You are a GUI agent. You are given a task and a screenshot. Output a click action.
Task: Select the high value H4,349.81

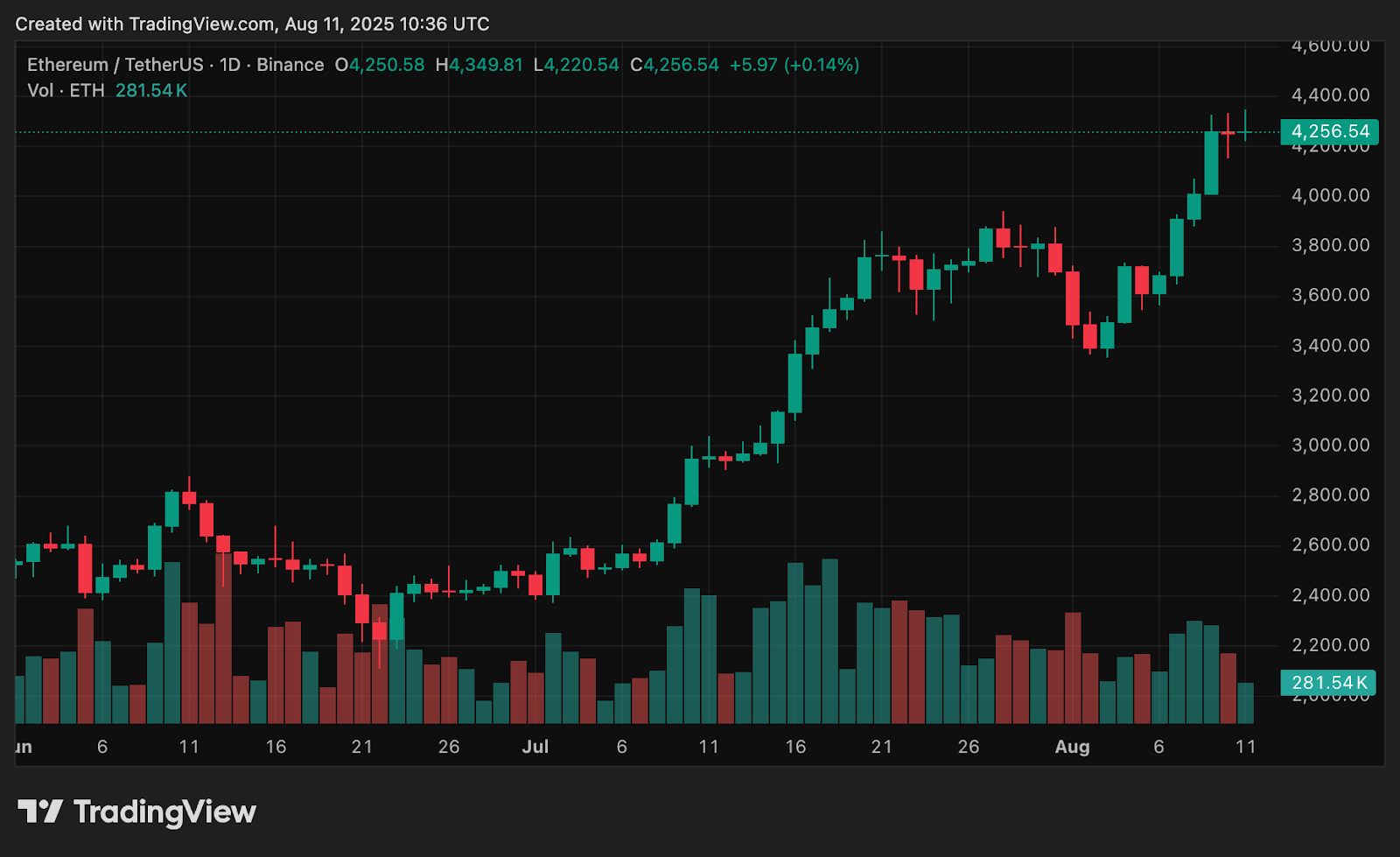pyautogui.click(x=479, y=65)
